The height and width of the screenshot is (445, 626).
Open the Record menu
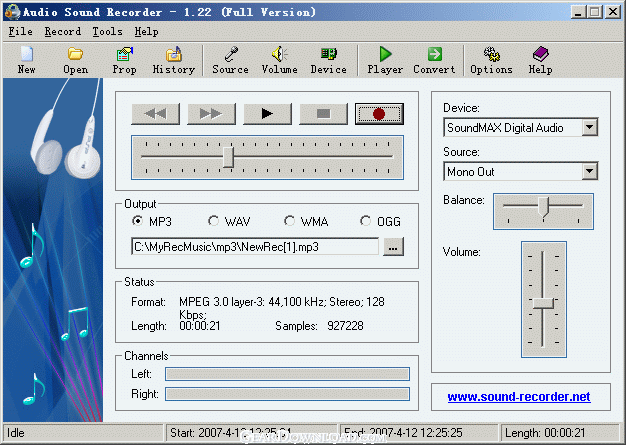point(63,32)
